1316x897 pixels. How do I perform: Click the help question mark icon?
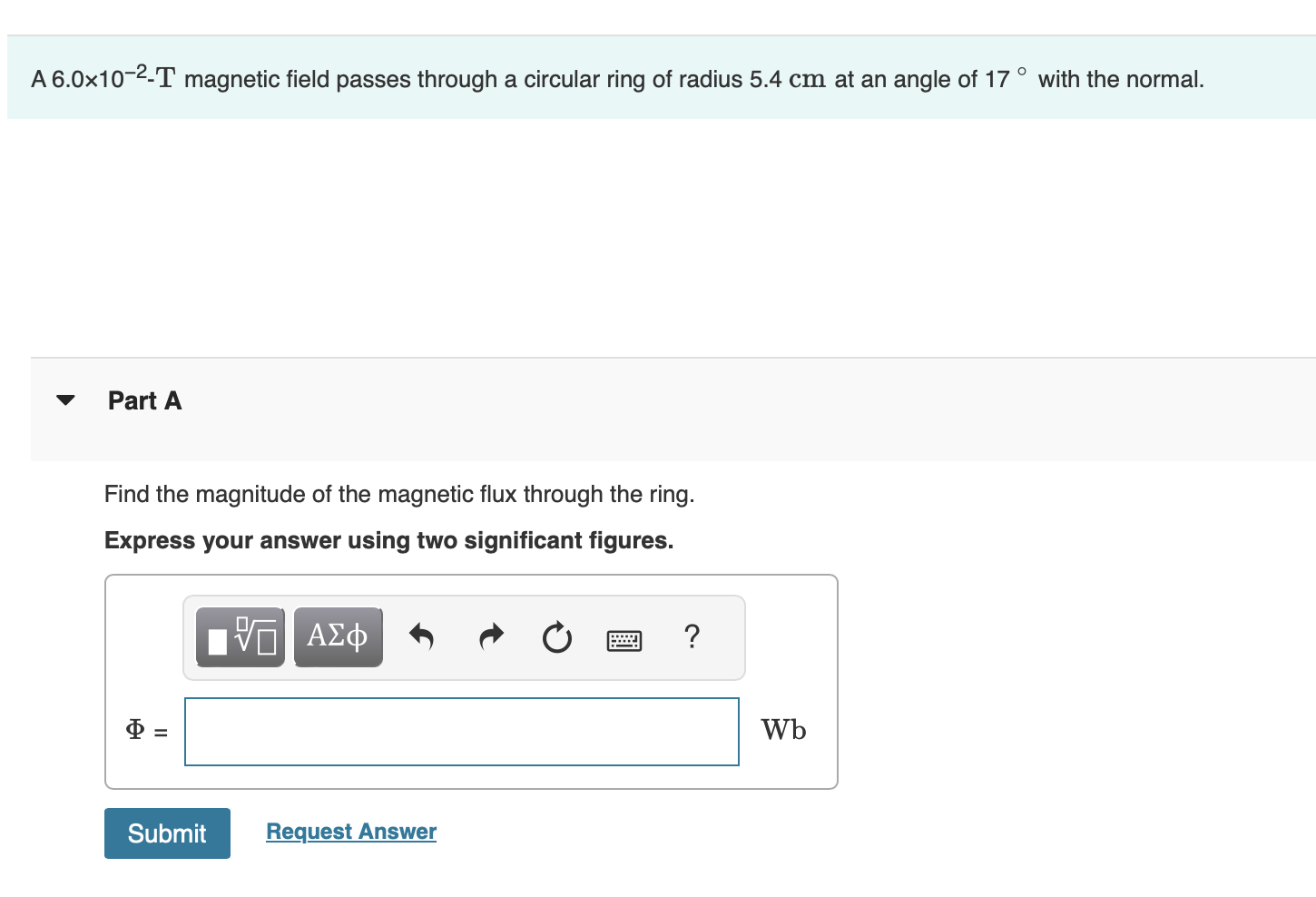tap(692, 636)
